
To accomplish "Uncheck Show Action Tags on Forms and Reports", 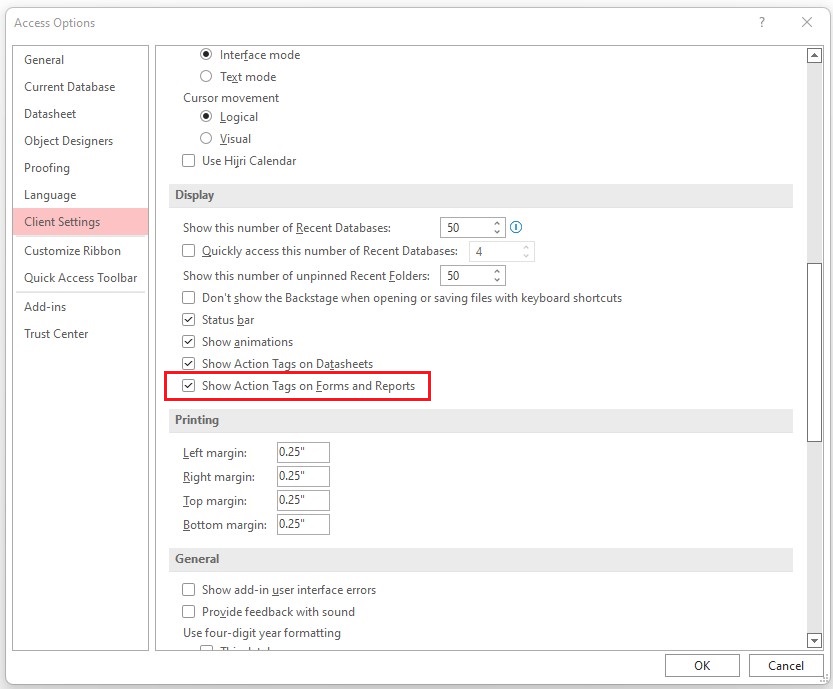I will tap(187, 386).
